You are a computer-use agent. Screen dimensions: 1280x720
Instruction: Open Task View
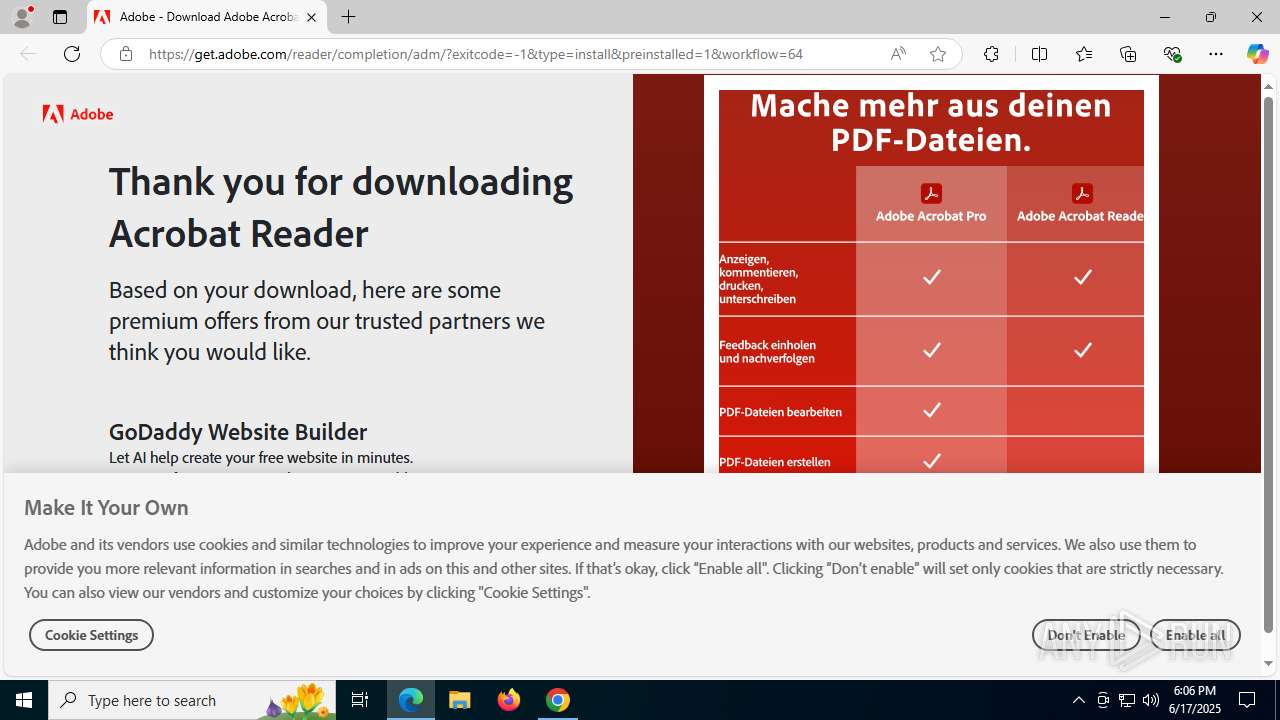360,700
